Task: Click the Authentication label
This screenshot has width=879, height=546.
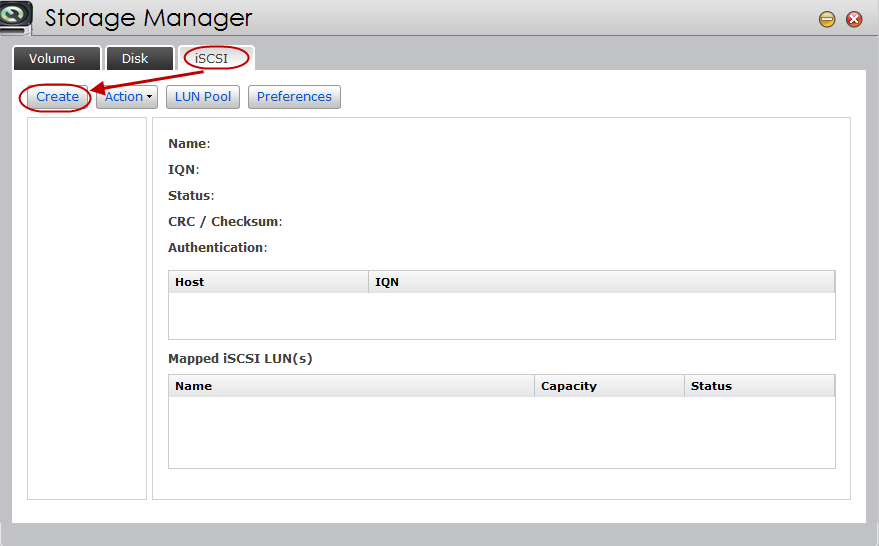Action: tap(218, 248)
